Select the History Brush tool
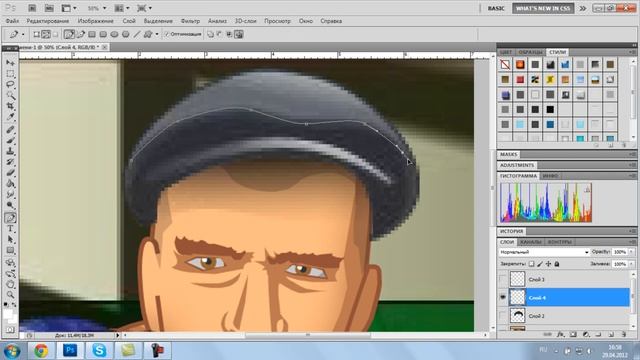 click(10, 162)
